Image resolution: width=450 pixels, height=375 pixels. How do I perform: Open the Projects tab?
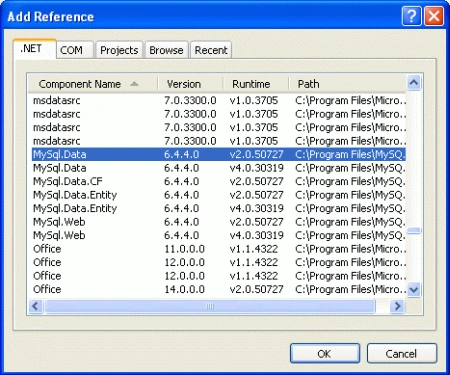[x=119, y=50]
